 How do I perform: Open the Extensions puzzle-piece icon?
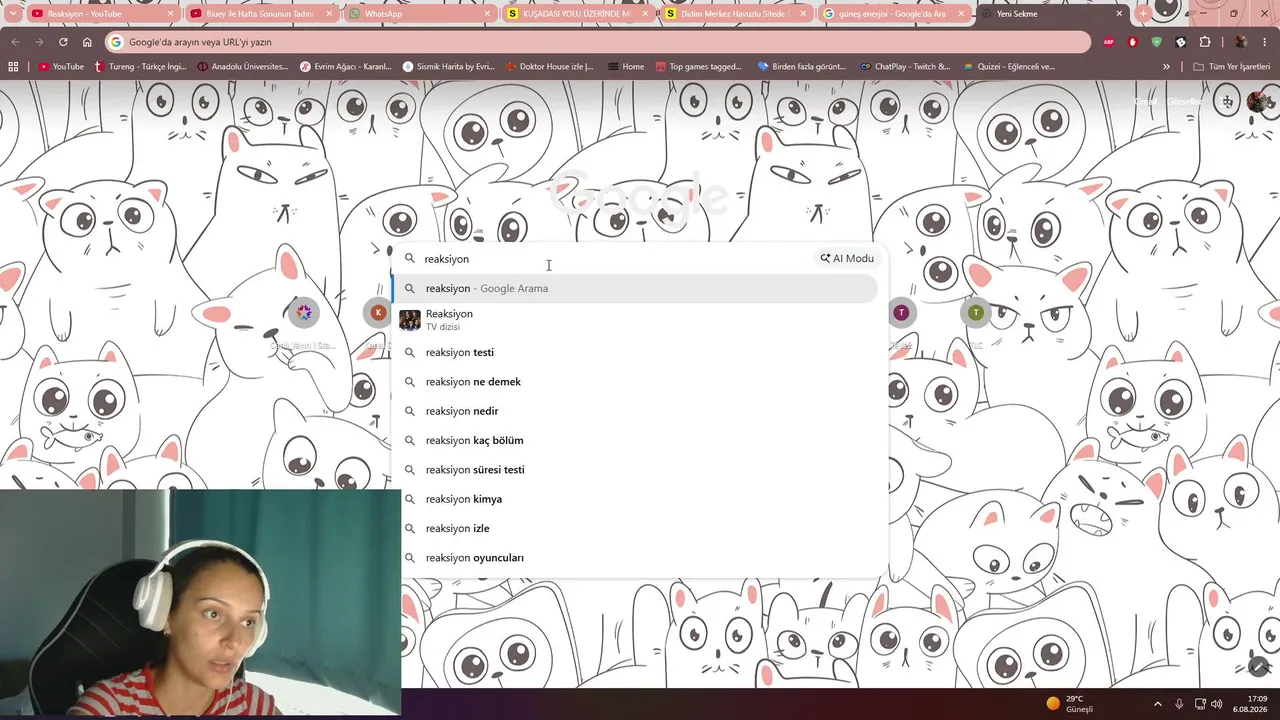1205,42
